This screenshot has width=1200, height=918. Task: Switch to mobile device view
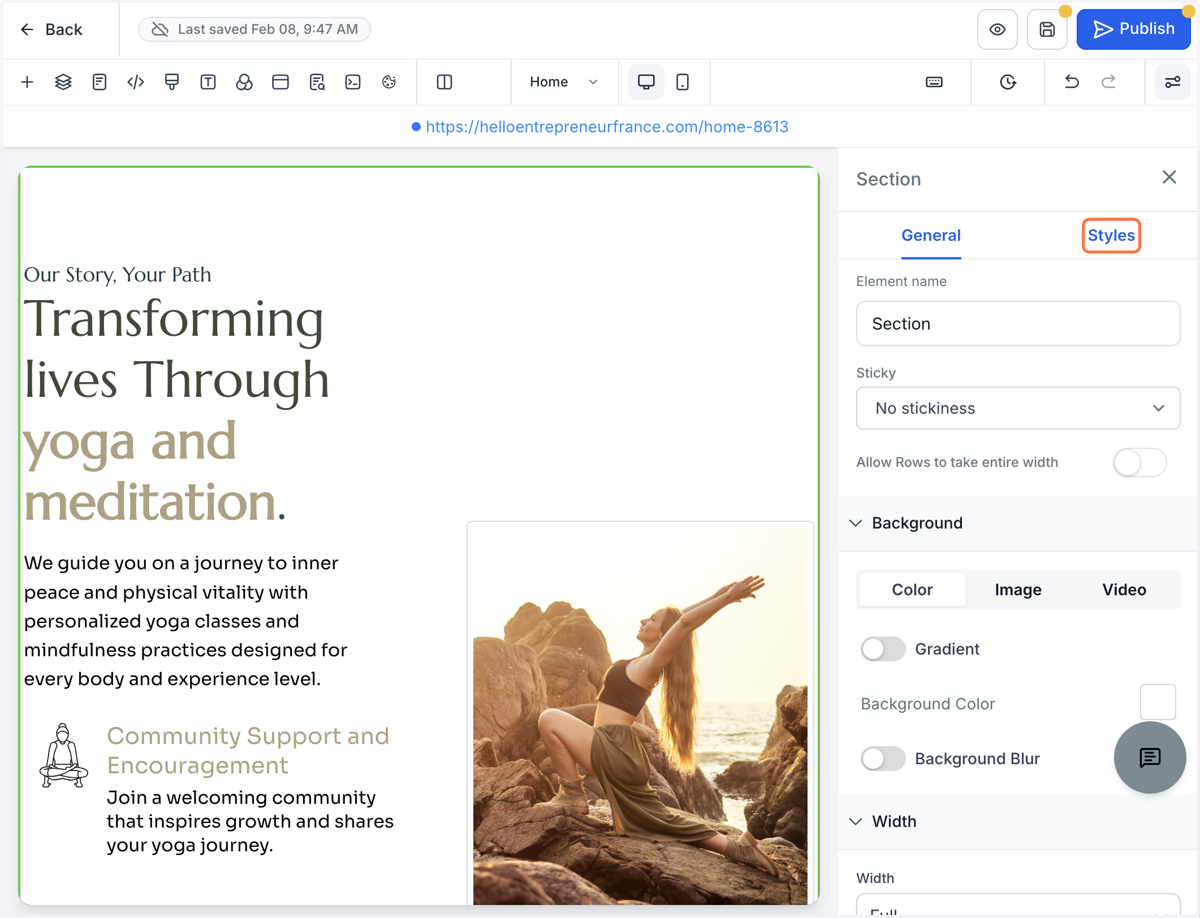(x=683, y=82)
